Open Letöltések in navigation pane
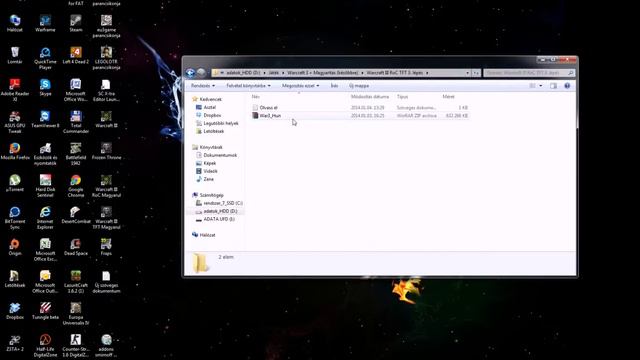The height and width of the screenshot is (360, 640). [213, 131]
